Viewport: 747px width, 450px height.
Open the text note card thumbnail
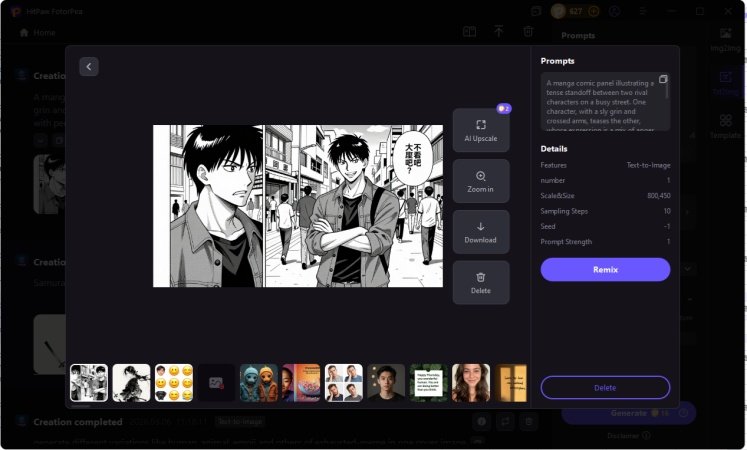pos(428,383)
